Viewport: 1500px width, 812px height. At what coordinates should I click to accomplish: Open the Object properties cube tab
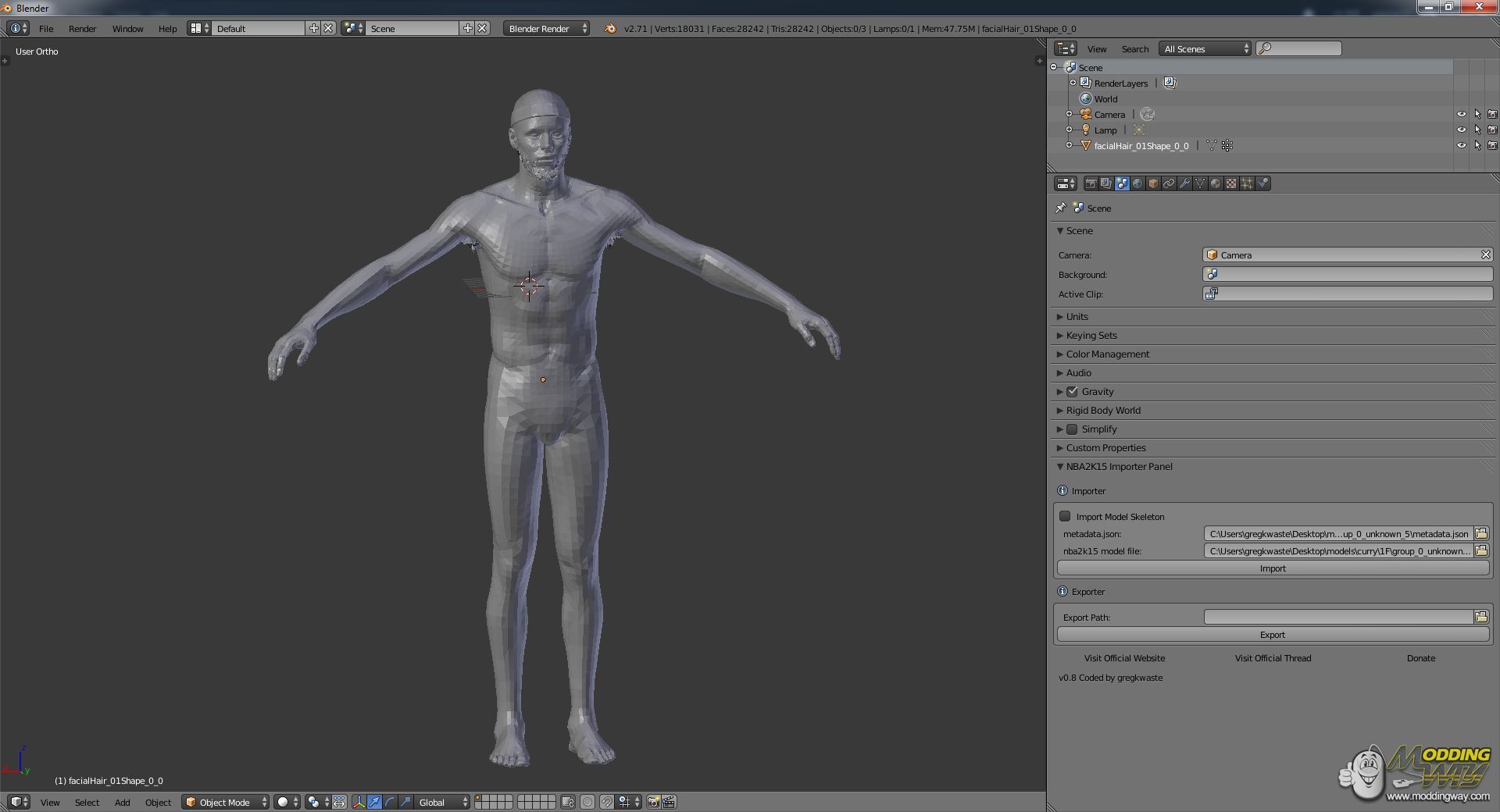[x=1153, y=183]
